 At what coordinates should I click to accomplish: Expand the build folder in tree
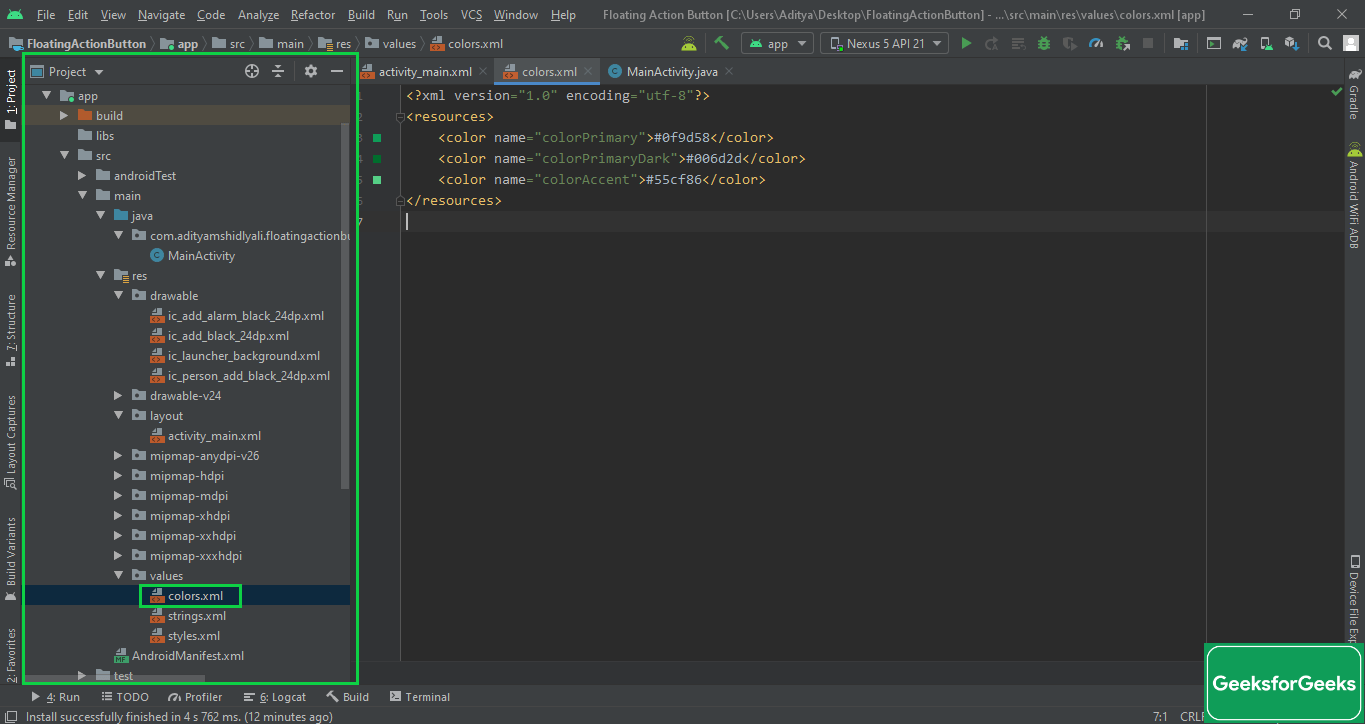tap(64, 115)
